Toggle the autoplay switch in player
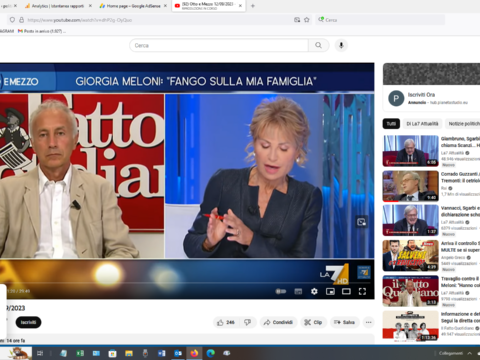This screenshot has height=360, width=480. click(x=281, y=292)
